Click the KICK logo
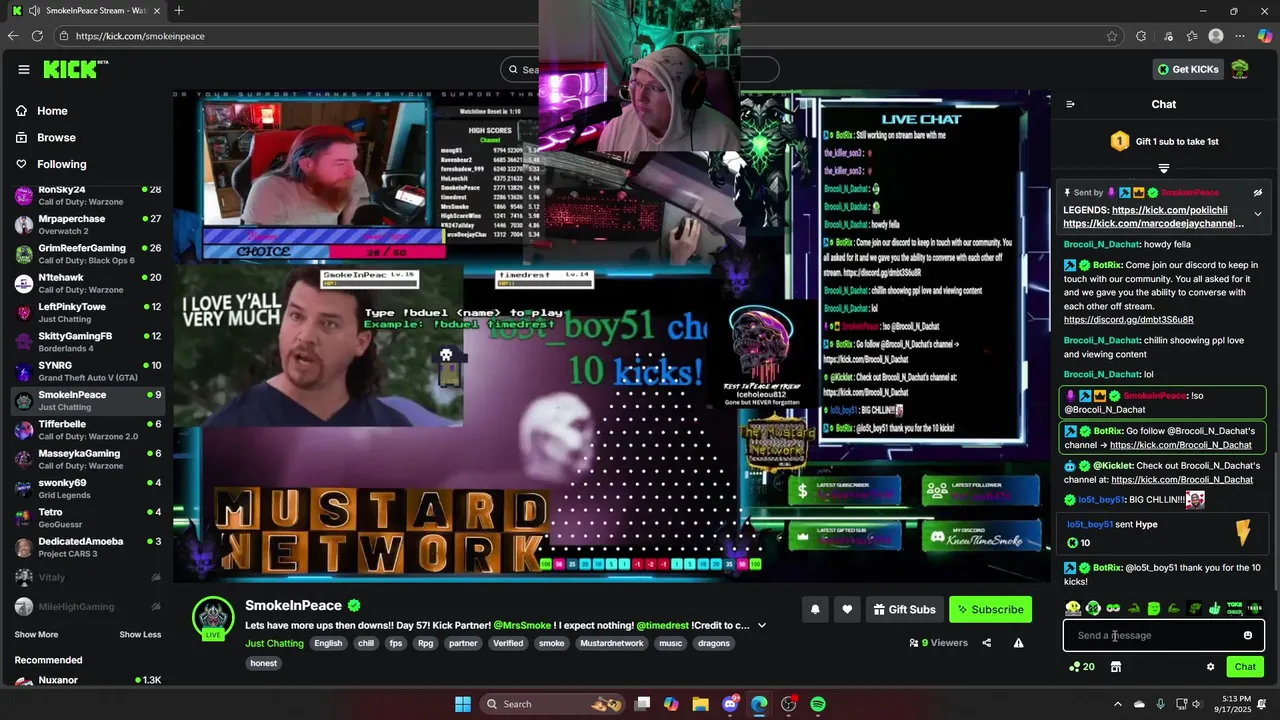Viewport: 1280px width, 720px height. coord(75,69)
